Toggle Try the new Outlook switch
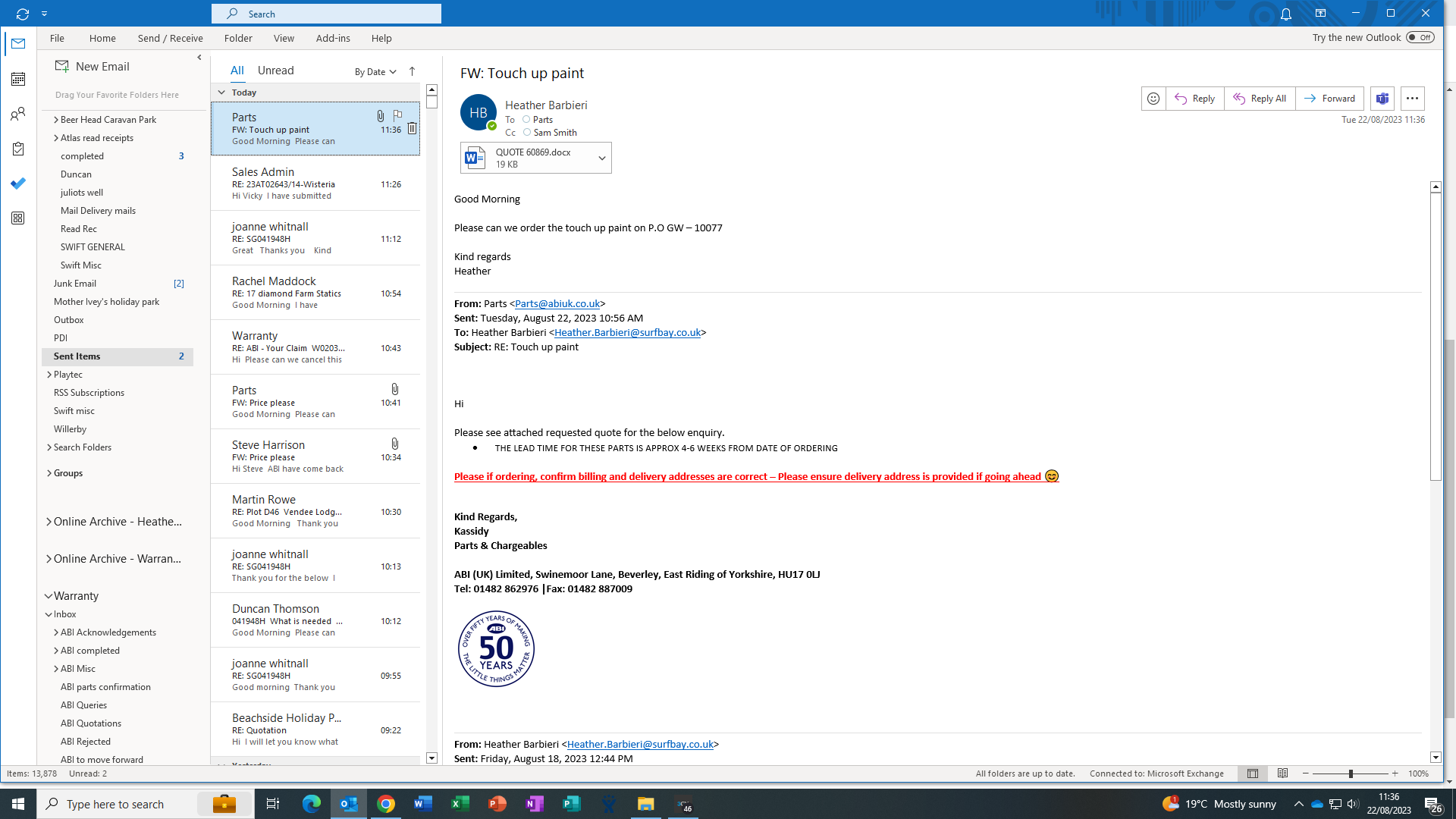1456x819 pixels. [1420, 37]
